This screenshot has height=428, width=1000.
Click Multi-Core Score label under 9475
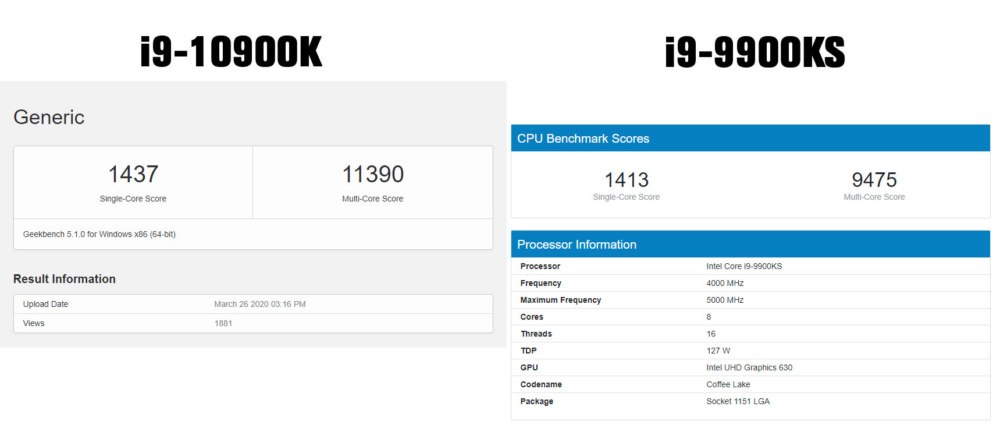pyautogui.click(x=874, y=197)
